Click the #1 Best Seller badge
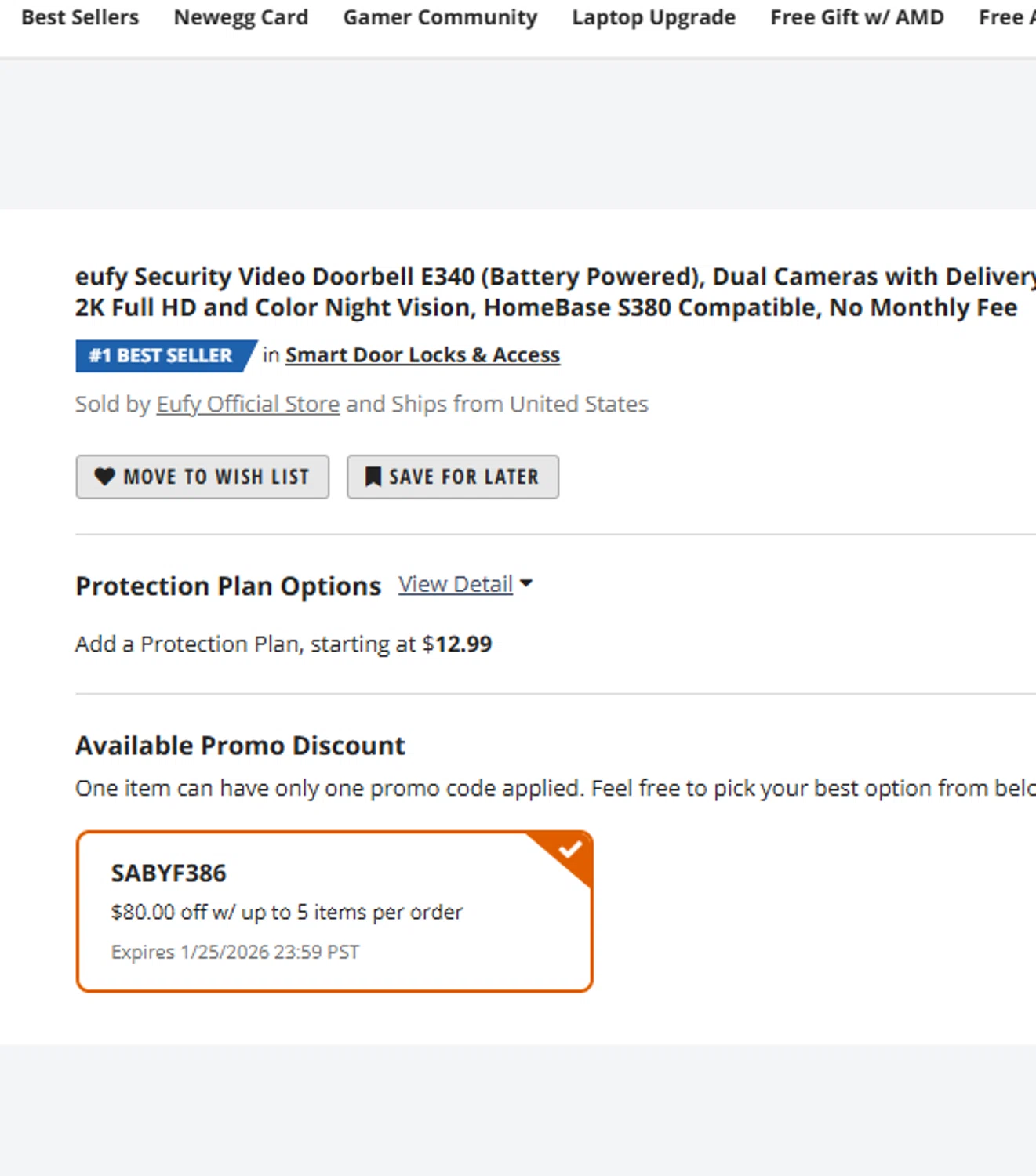1036x1176 pixels. click(x=162, y=356)
